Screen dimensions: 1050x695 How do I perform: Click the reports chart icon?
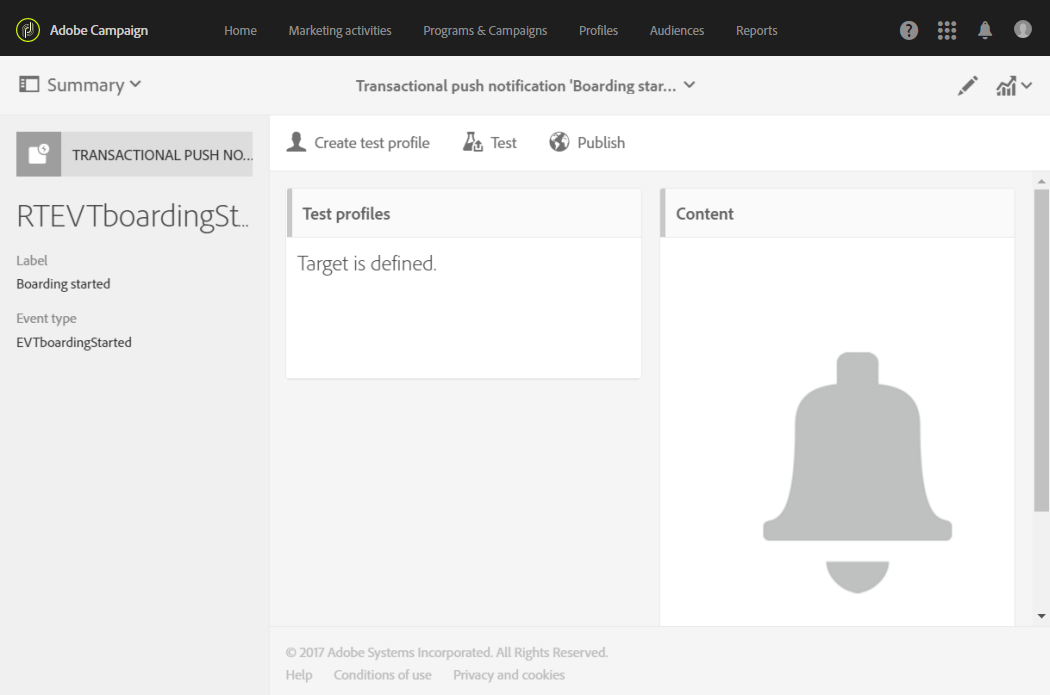click(x=1006, y=86)
